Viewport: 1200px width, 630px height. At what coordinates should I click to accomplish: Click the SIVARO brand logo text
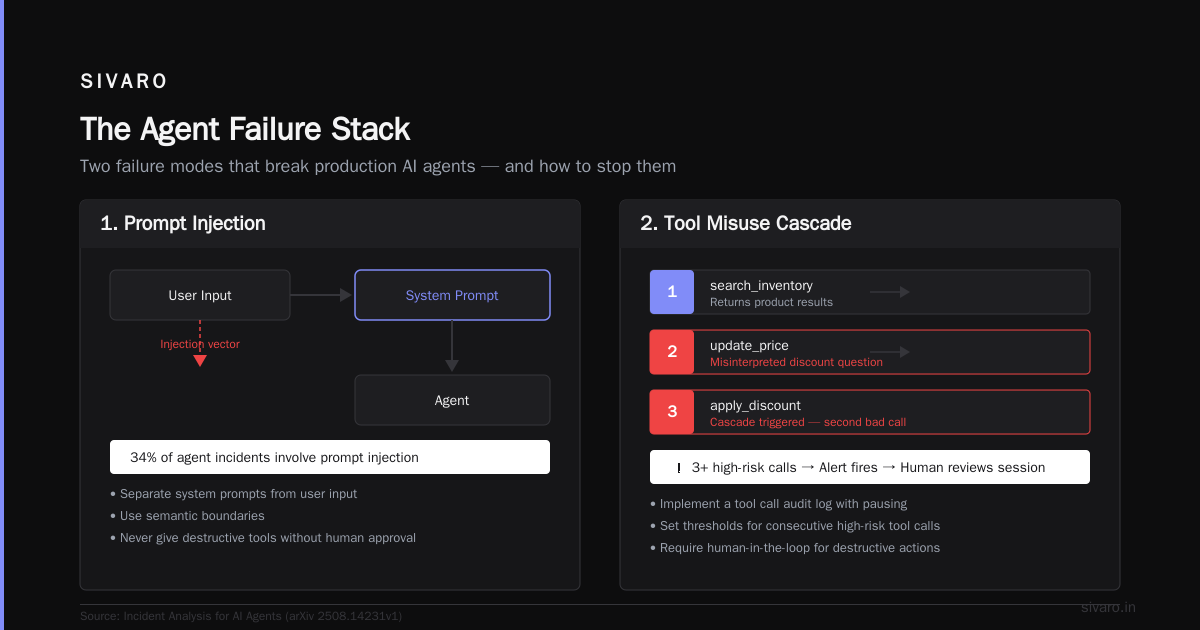[124, 81]
